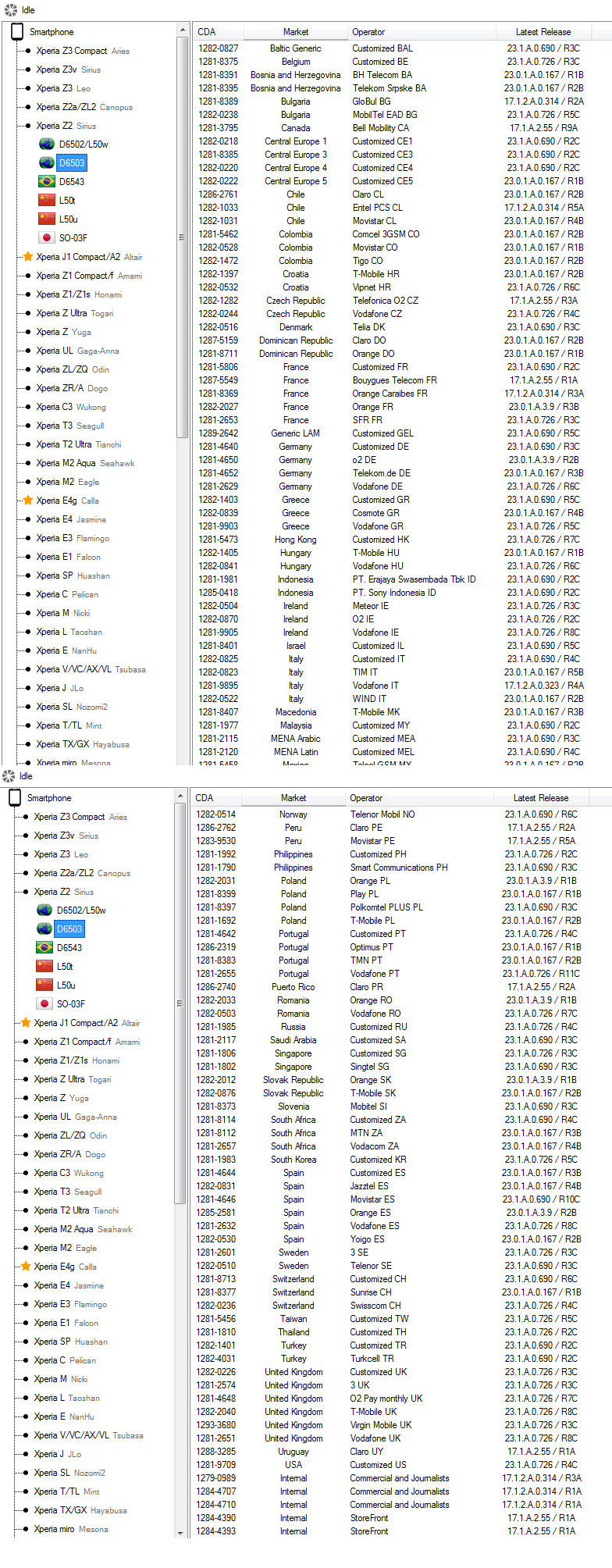
Task: Sort by Market column in upper window
Action: coord(295,32)
